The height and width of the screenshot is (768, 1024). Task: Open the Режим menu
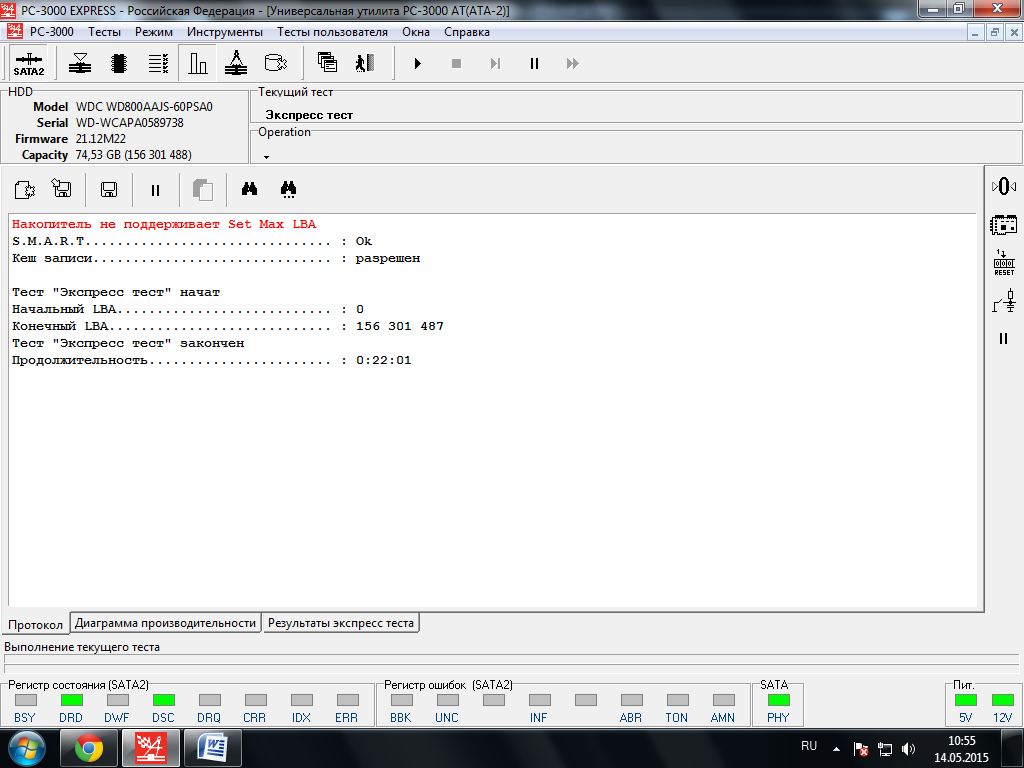[154, 32]
